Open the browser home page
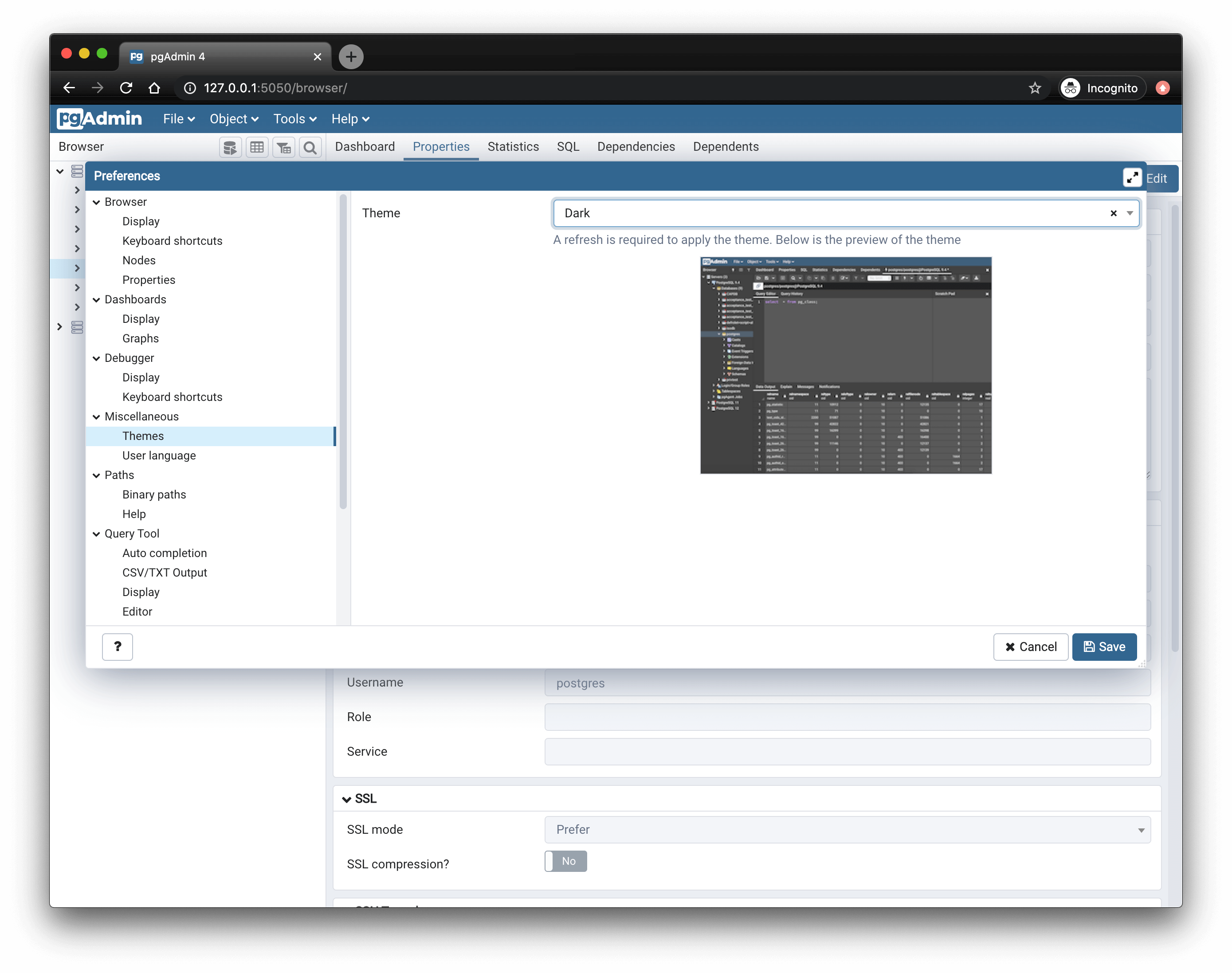1232x973 pixels. [154, 88]
